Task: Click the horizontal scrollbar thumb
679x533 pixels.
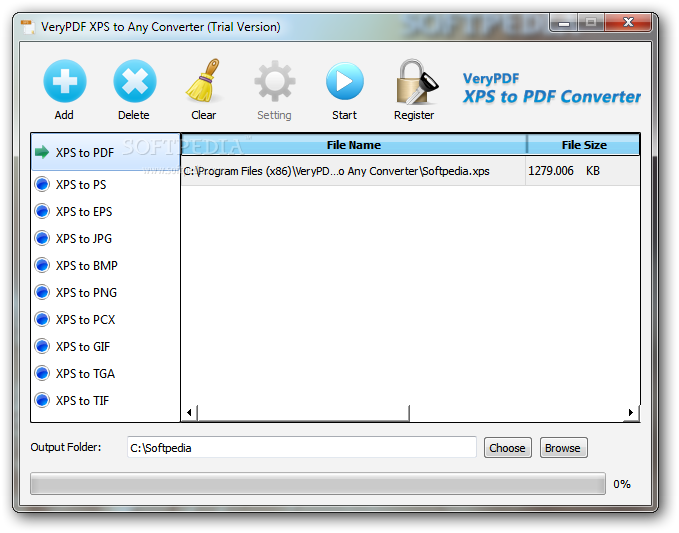Action: click(x=303, y=413)
